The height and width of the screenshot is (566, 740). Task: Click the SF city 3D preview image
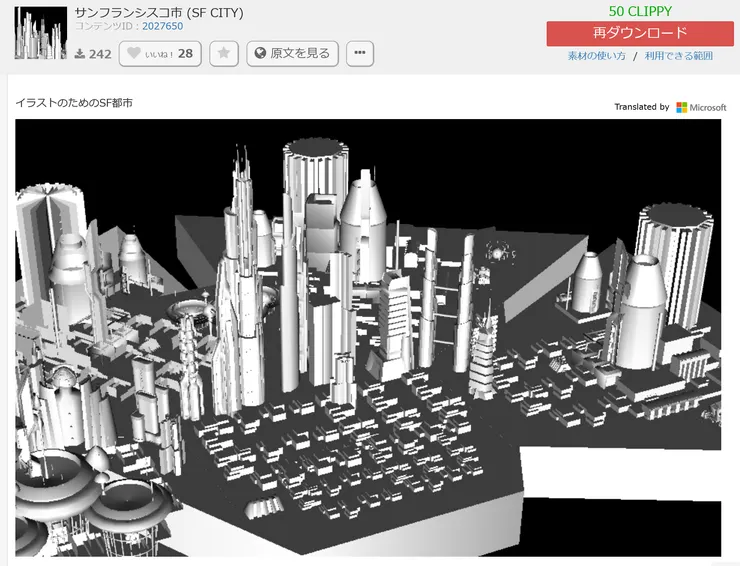click(x=368, y=338)
